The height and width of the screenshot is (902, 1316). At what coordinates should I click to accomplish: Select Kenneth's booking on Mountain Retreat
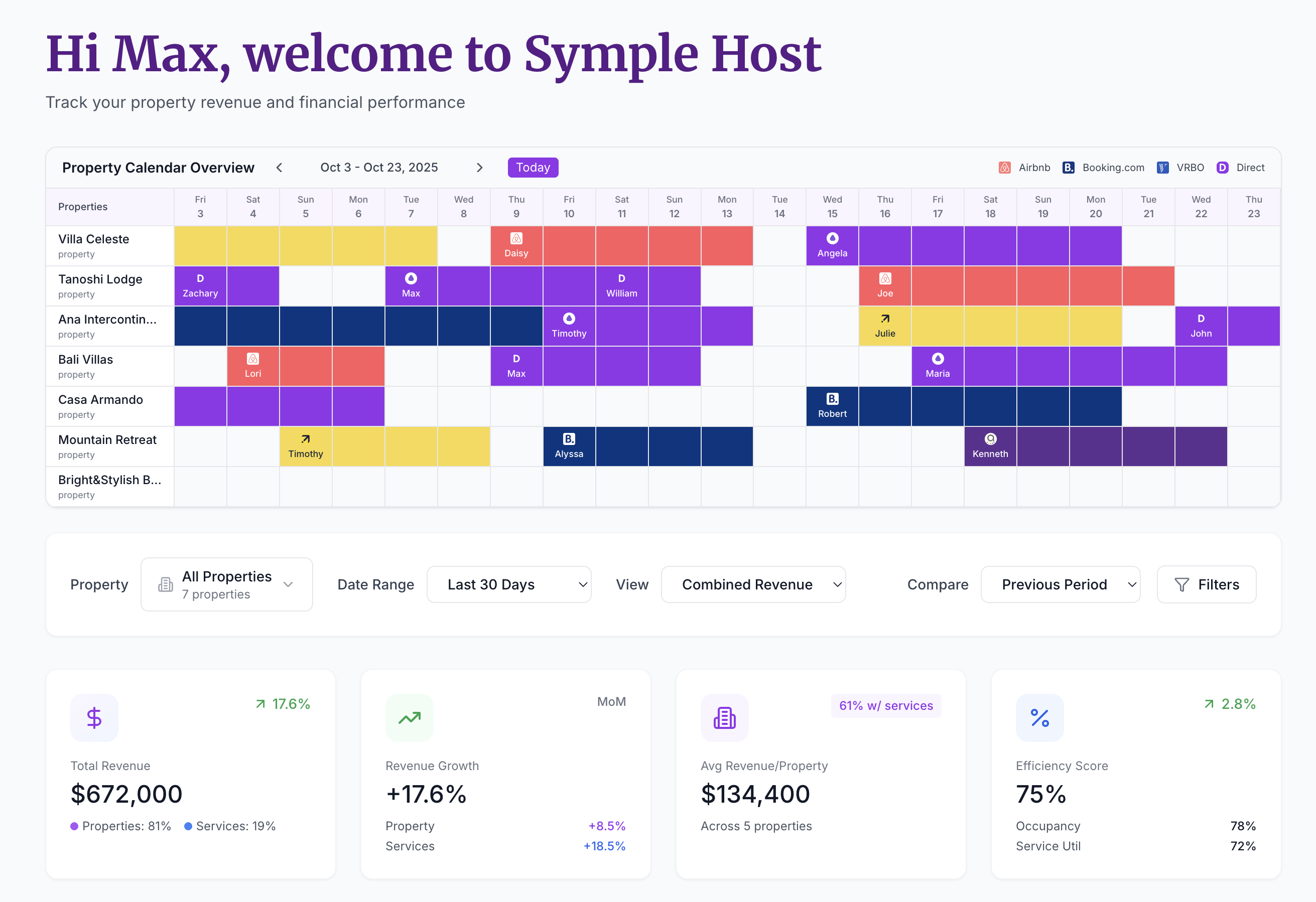click(x=990, y=446)
